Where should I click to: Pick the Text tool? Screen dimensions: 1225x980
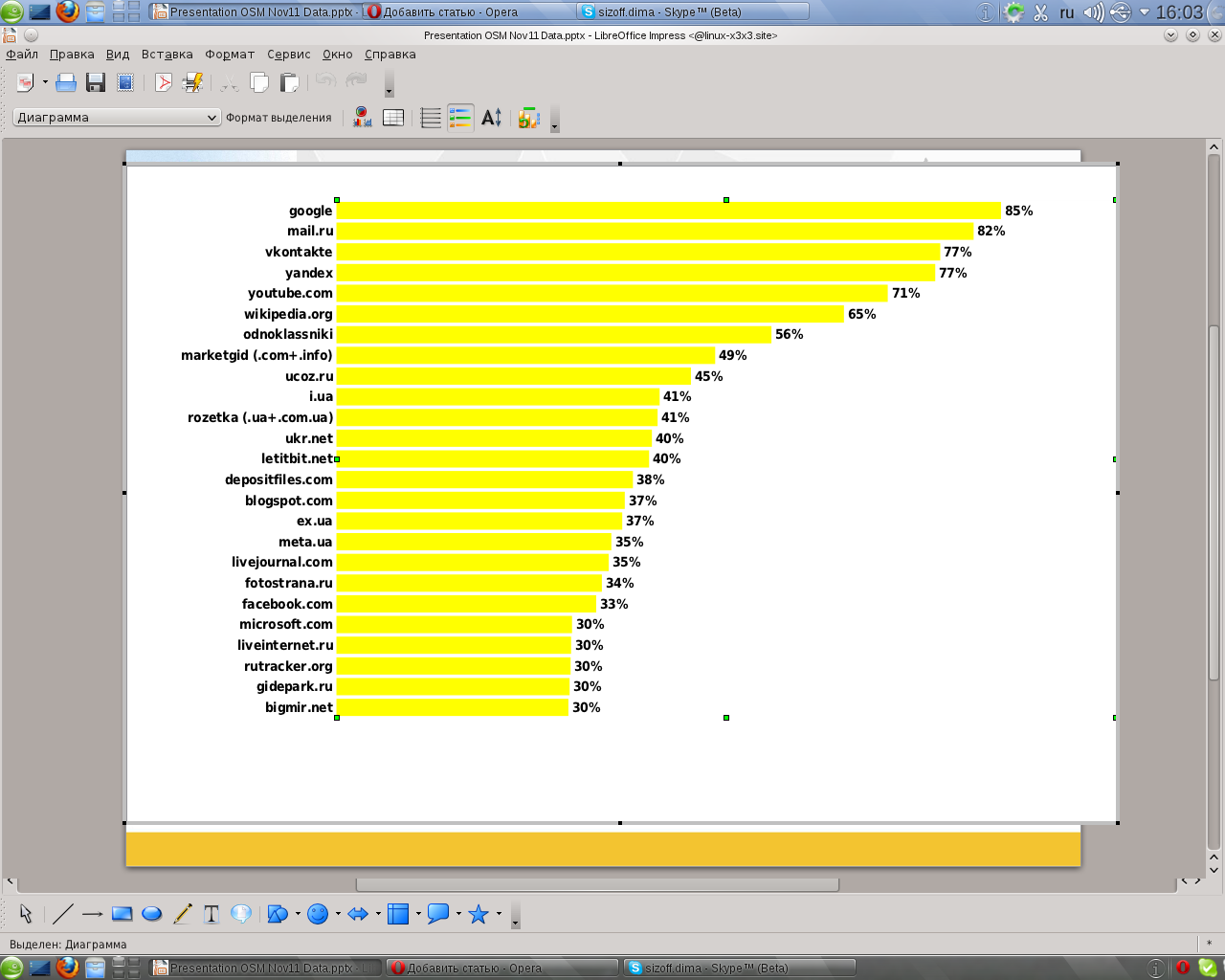(212, 914)
